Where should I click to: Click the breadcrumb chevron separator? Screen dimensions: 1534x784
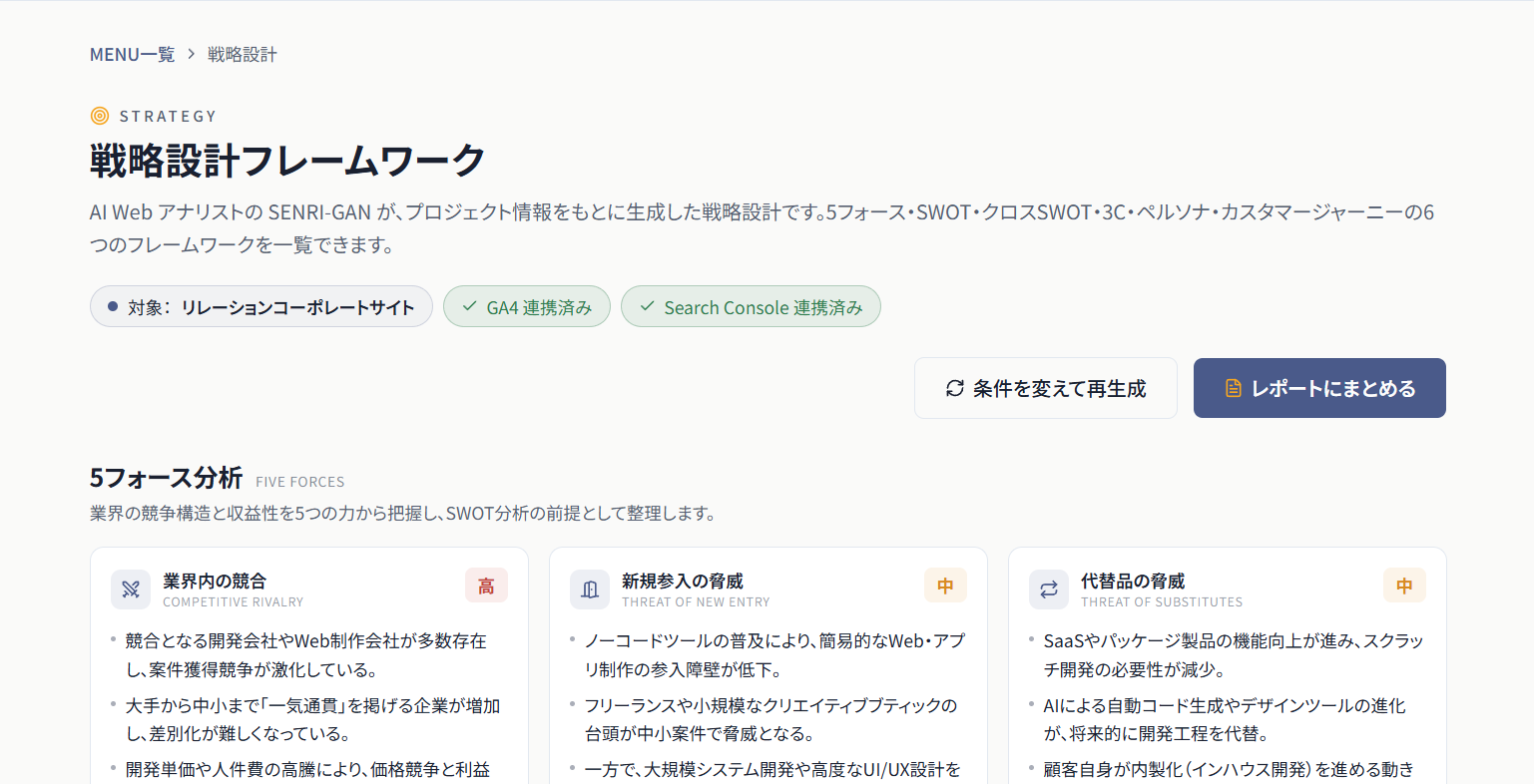[x=192, y=54]
